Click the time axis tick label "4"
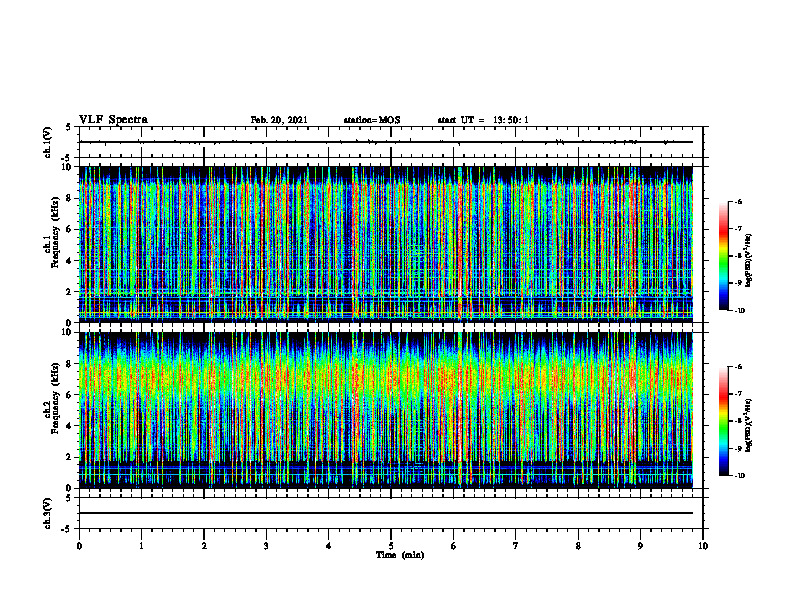792x612 pixels. [329, 546]
